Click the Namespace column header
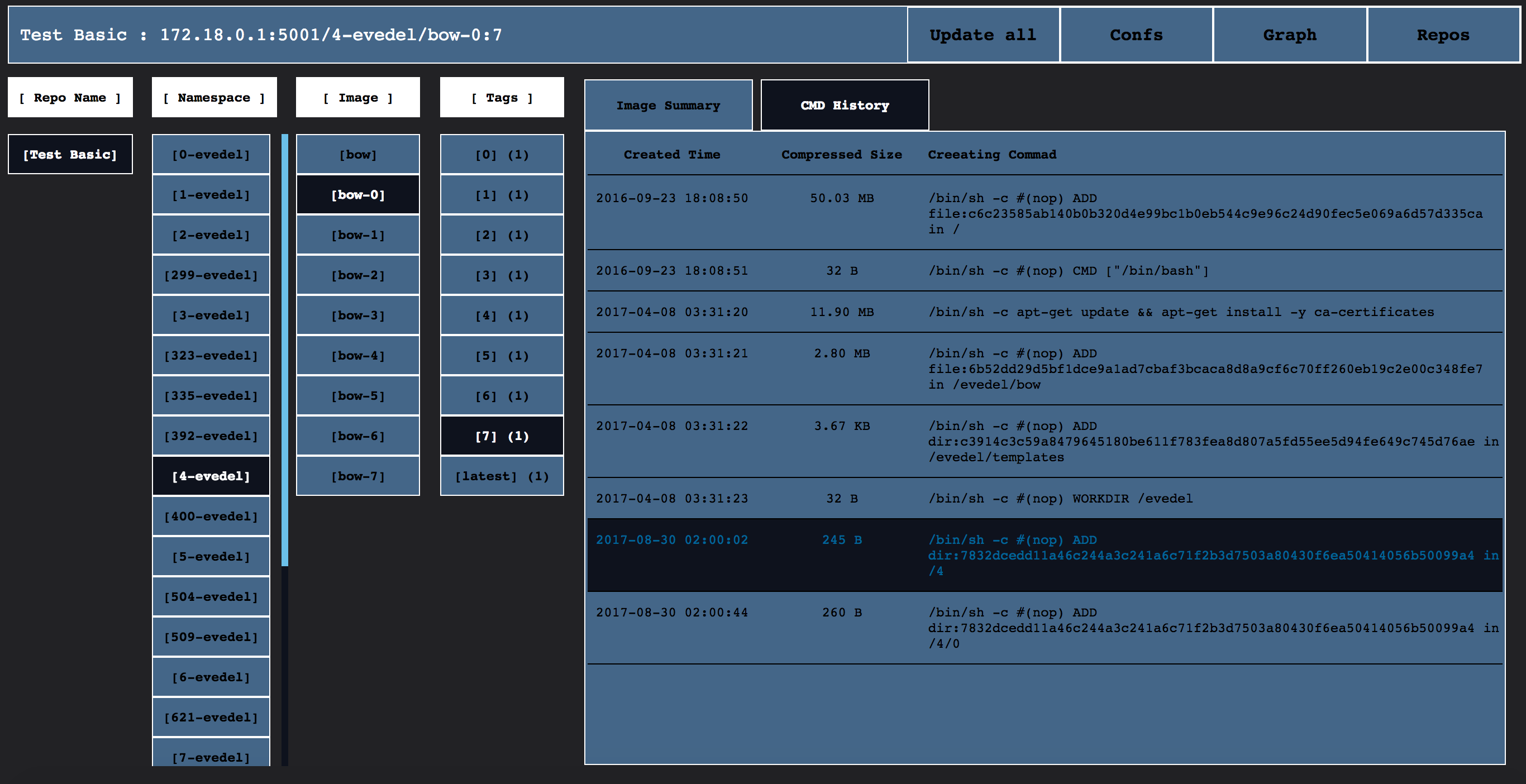Viewport: 1526px width, 784px height. pyautogui.click(x=214, y=98)
